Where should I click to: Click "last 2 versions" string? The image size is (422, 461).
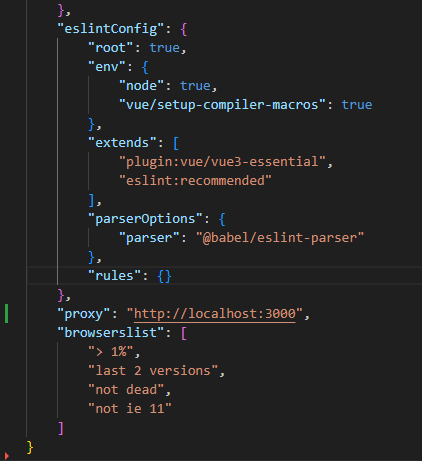[153, 371]
